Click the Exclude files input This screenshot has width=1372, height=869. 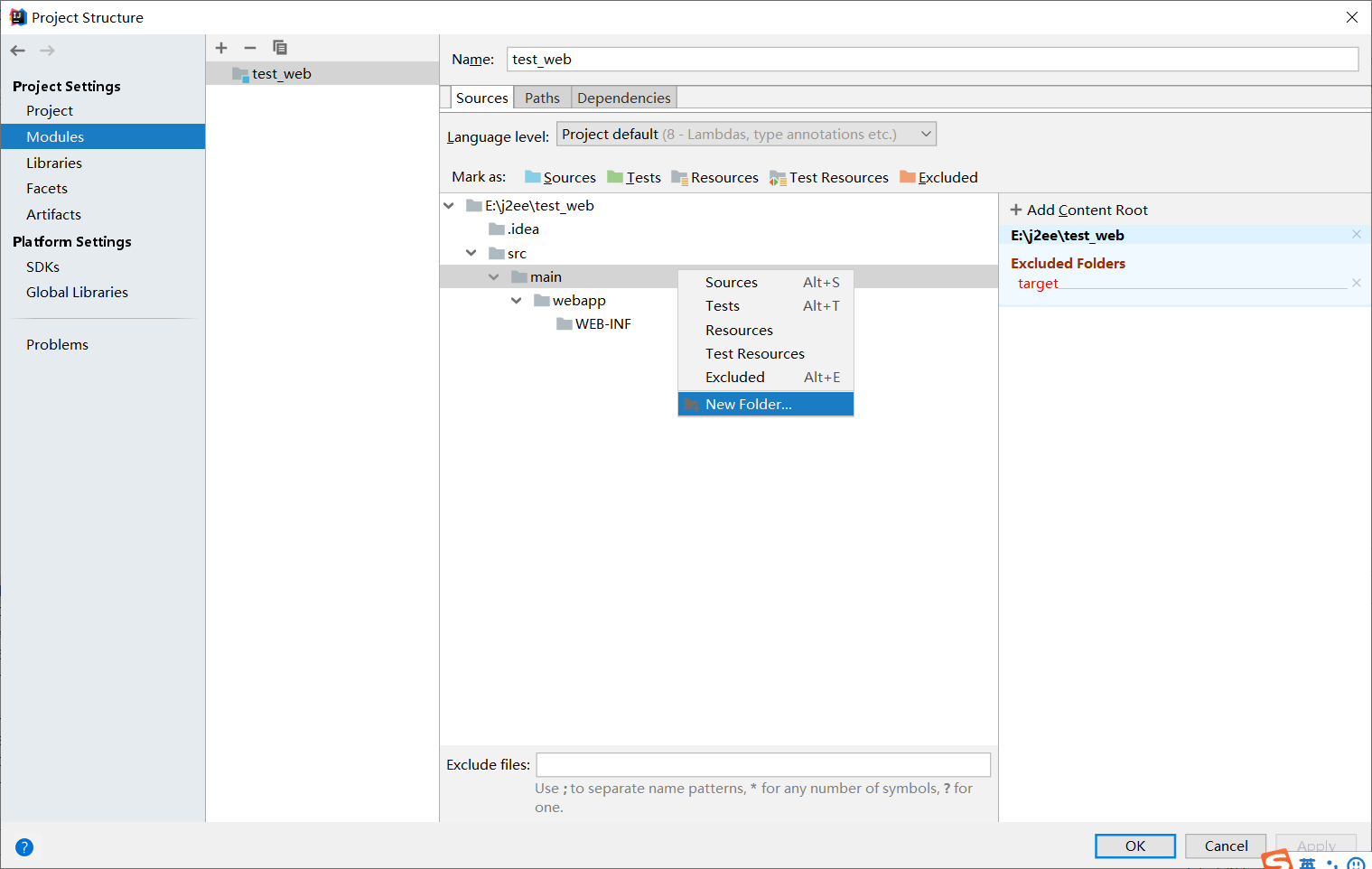point(763,765)
